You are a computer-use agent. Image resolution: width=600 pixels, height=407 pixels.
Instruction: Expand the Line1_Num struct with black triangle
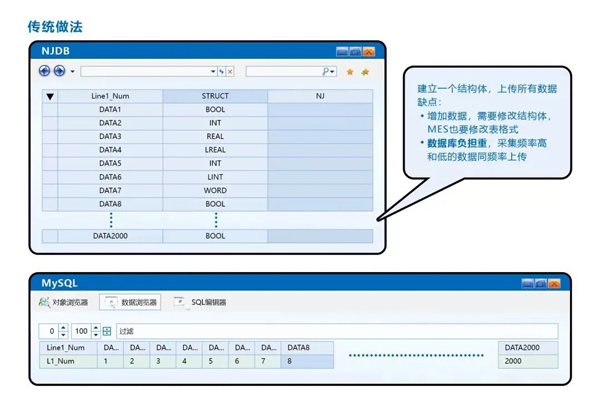coord(50,96)
